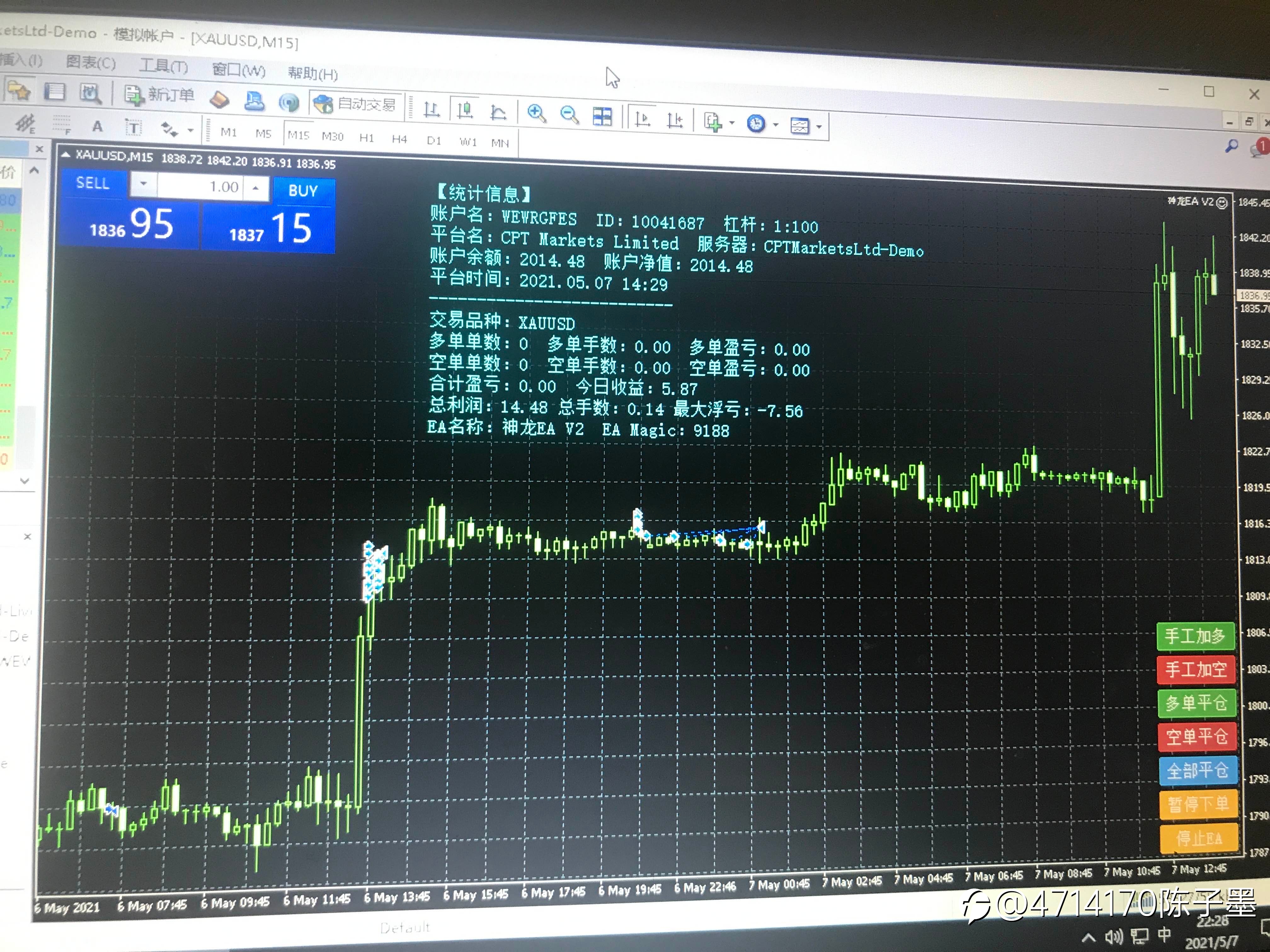The width and height of the screenshot is (1270, 952).
Task: Toggle the chart shift icon
Action: [675, 120]
